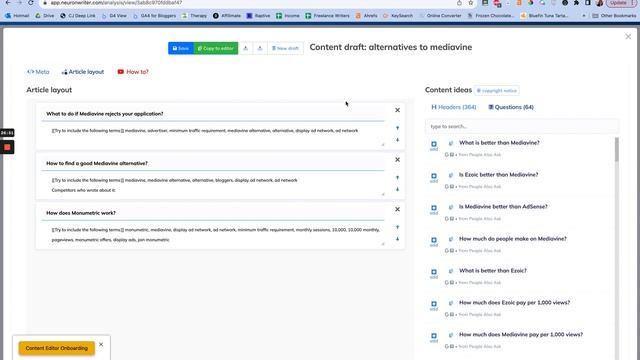Viewport: 640px width, 360px height.
Task: Add 'Is Ezoic better than Mediavine?' to layout
Action: pos(434,177)
